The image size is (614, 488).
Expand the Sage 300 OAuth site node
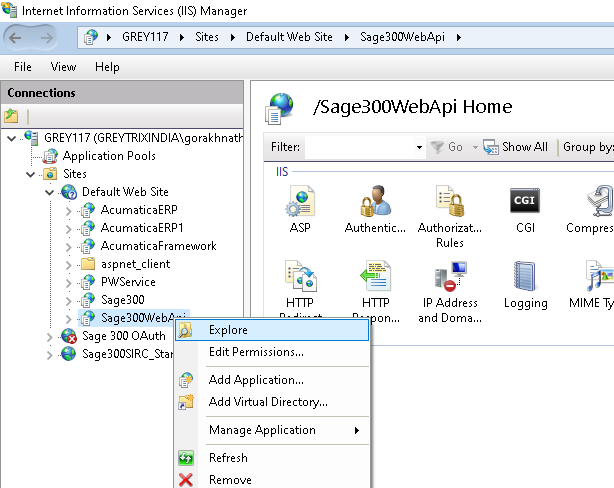49,337
